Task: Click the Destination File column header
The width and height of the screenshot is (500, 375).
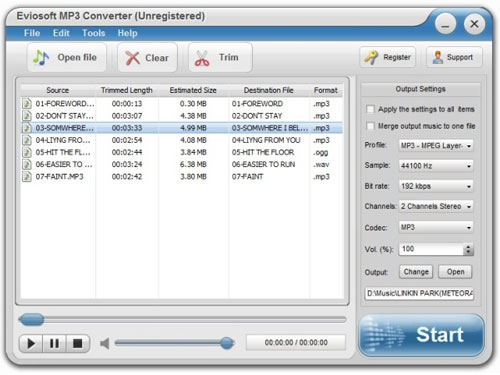Action: tap(269, 90)
